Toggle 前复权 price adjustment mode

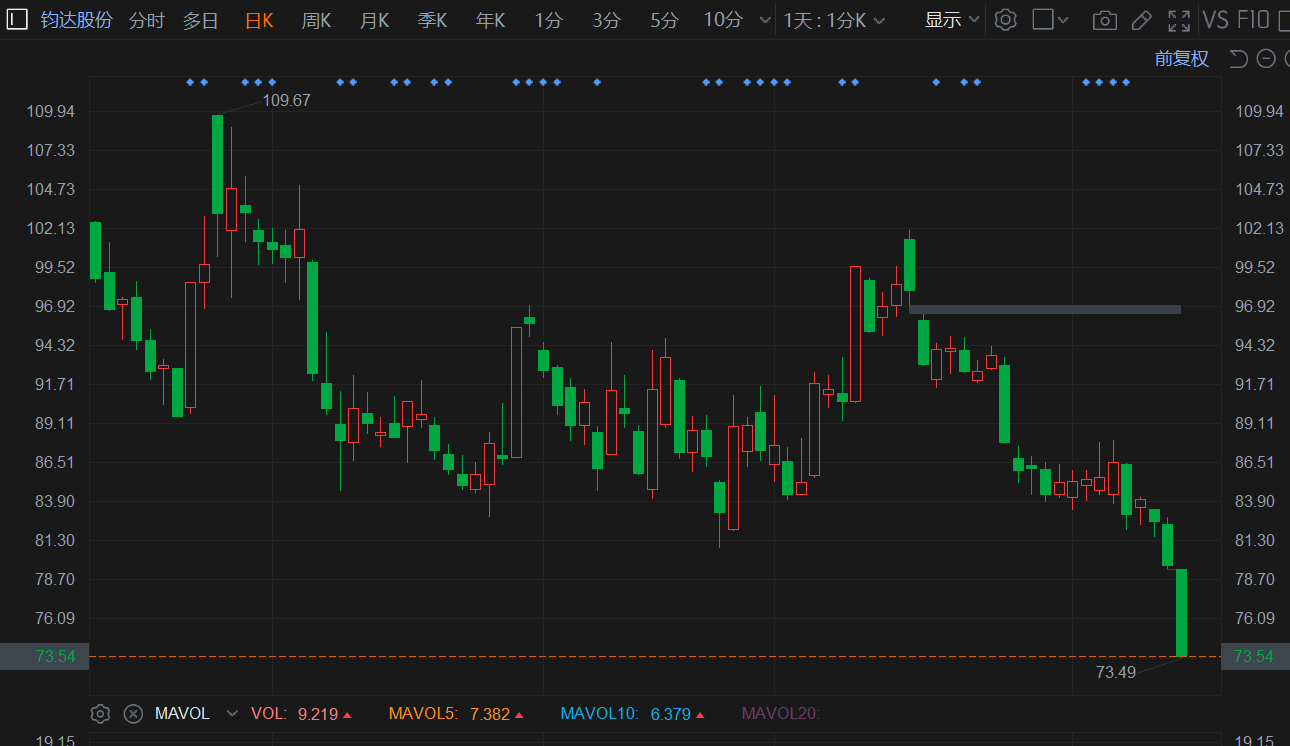tap(1181, 59)
